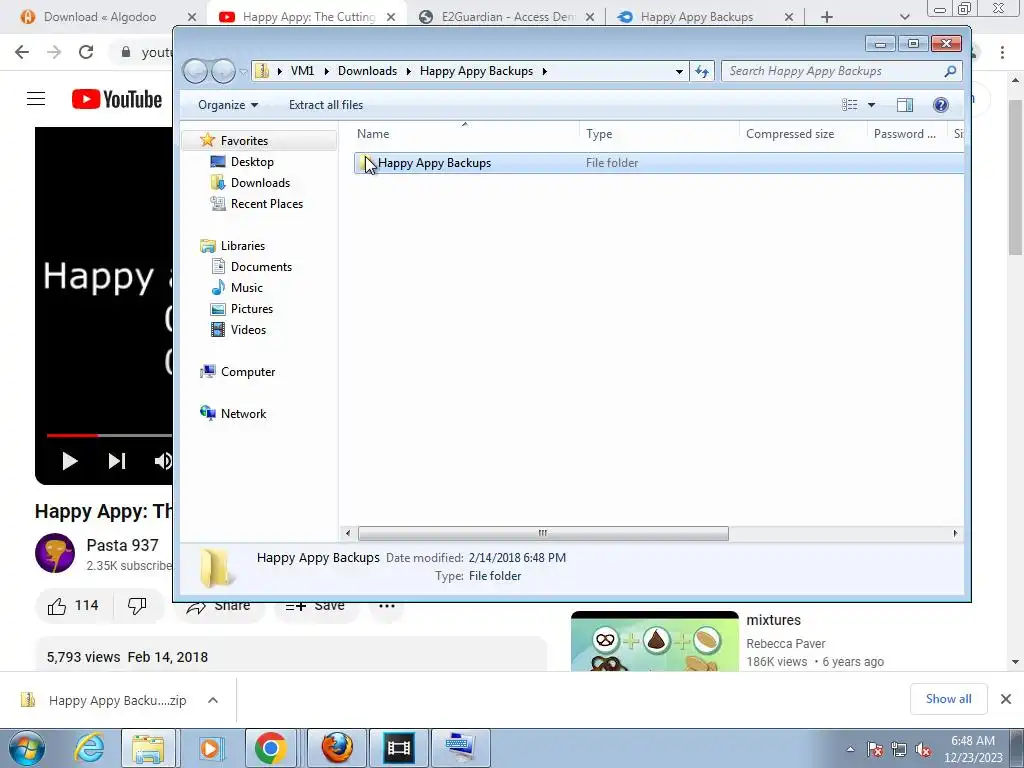This screenshot has width=1024, height=768.
Task: Click the file list right scroll arrow
Action: 955,533
